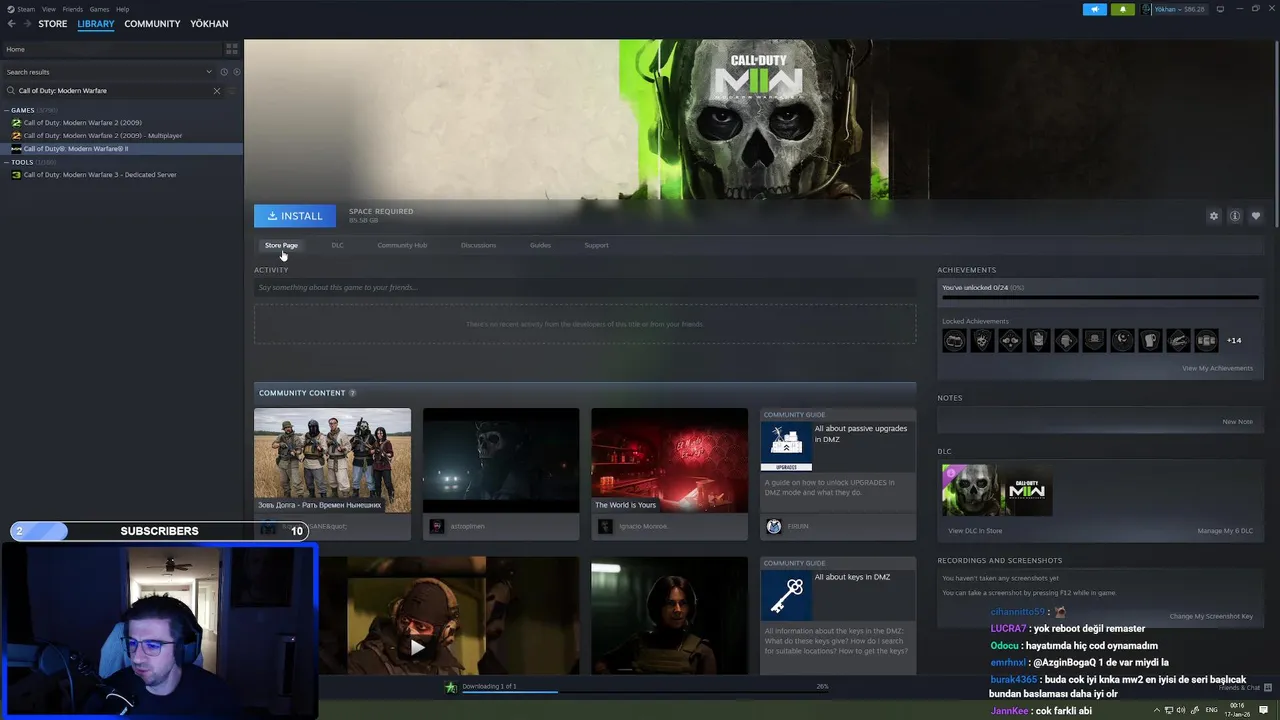1280x720 pixels.
Task: Enter Big Picture mode via monitor icon
Action: [1222, 9]
